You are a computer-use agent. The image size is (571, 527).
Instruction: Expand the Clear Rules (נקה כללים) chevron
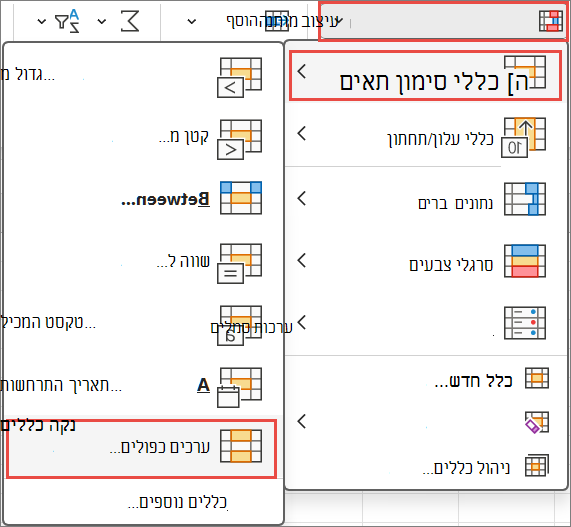(302, 421)
